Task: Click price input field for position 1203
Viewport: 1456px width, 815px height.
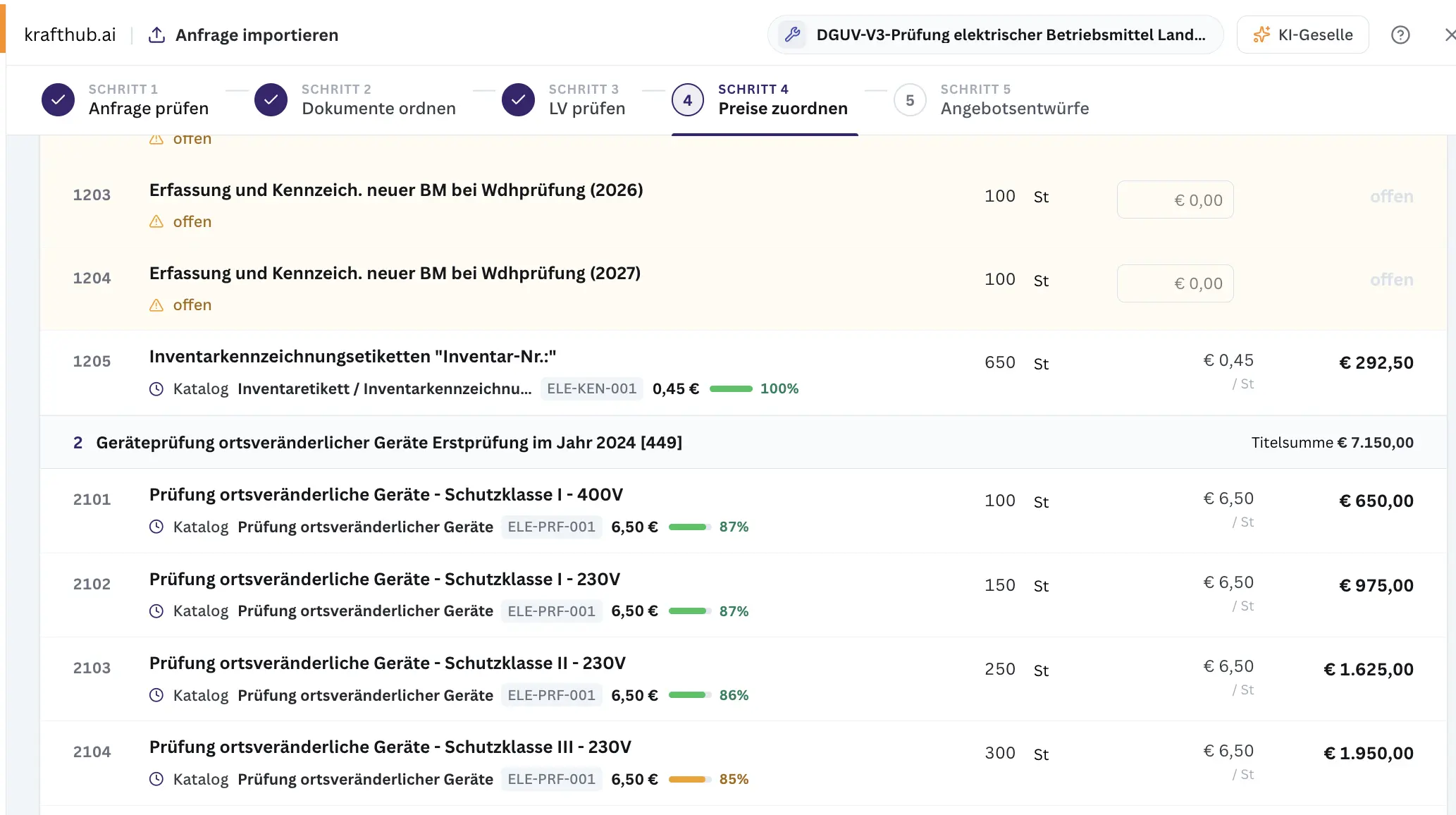Action: pos(1175,200)
